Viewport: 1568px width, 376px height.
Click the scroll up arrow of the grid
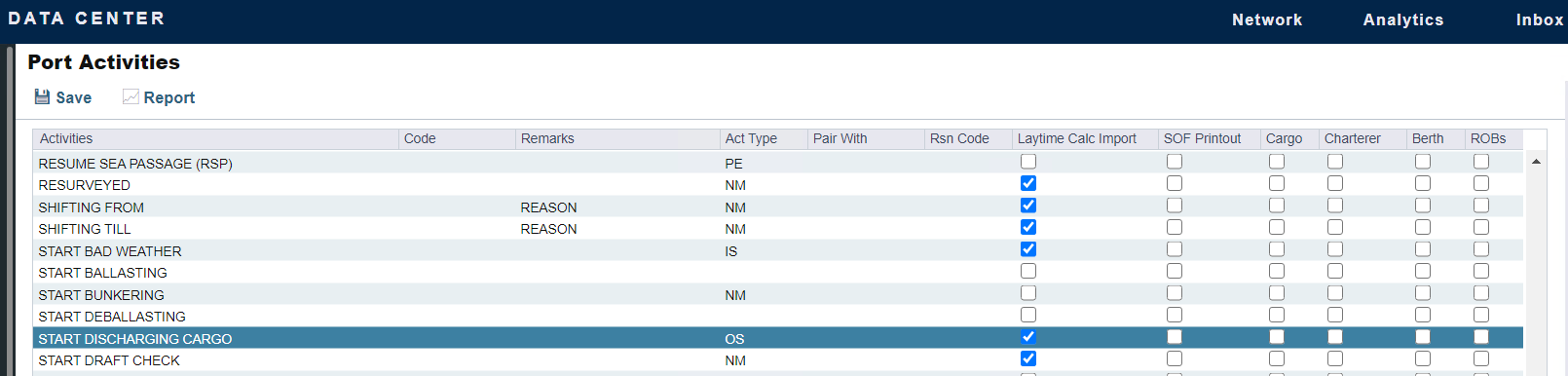tap(1536, 162)
